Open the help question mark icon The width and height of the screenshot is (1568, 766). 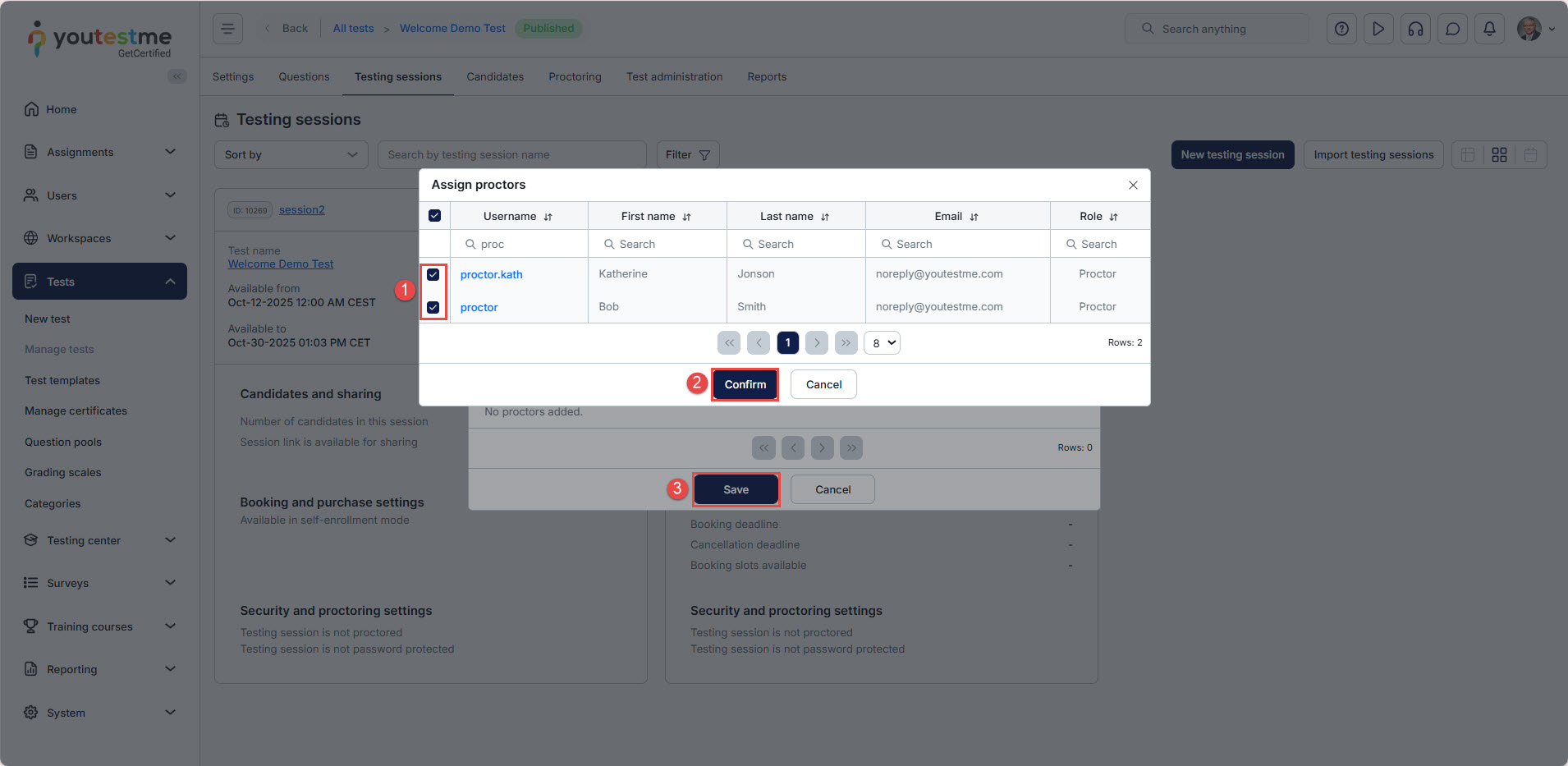click(1341, 29)
